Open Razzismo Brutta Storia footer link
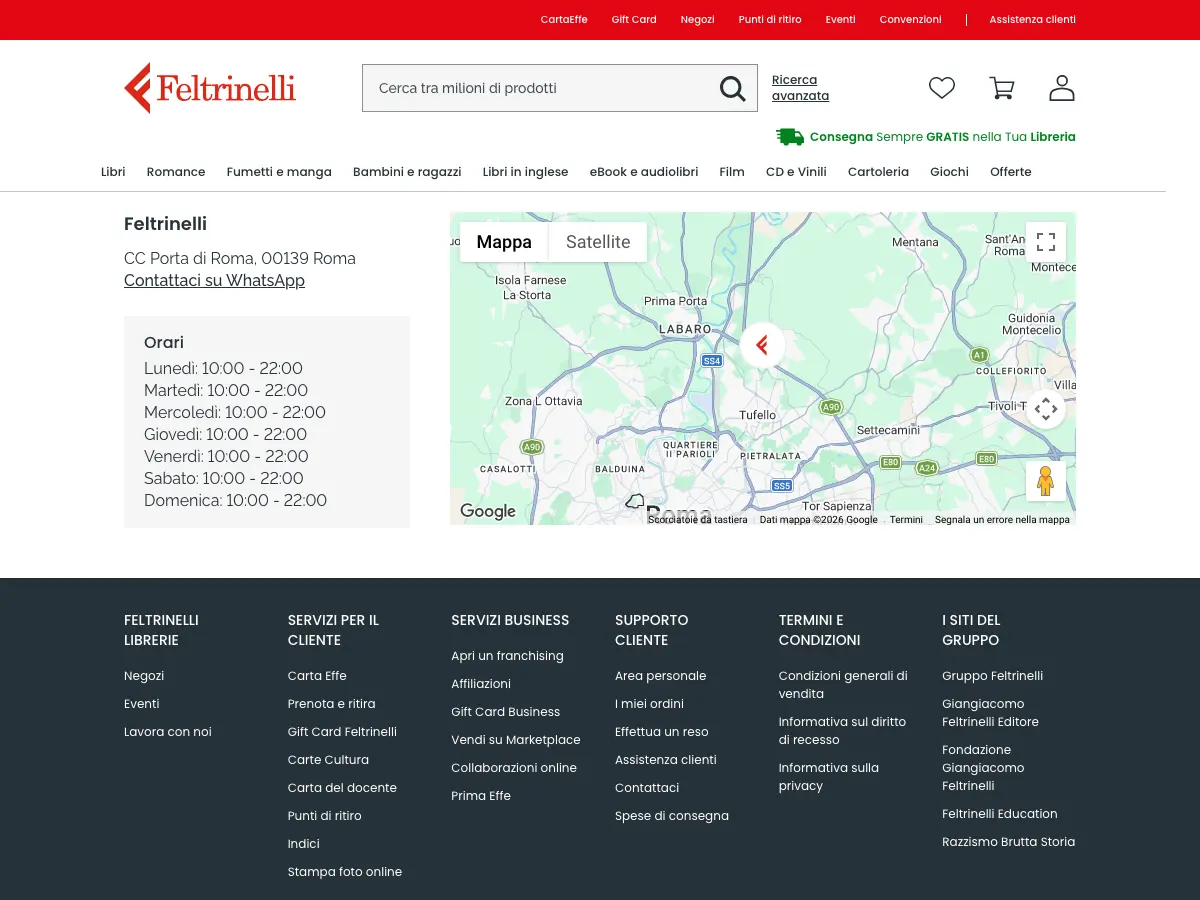 tap(1008, 842)
